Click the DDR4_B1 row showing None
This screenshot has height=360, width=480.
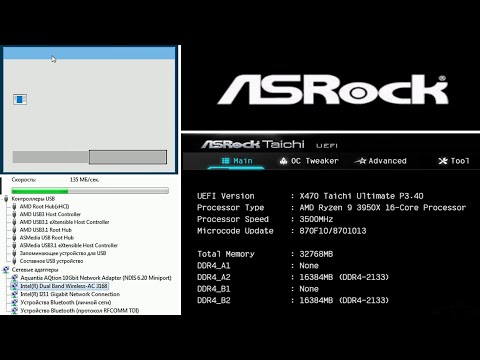[x=258, y=289]
